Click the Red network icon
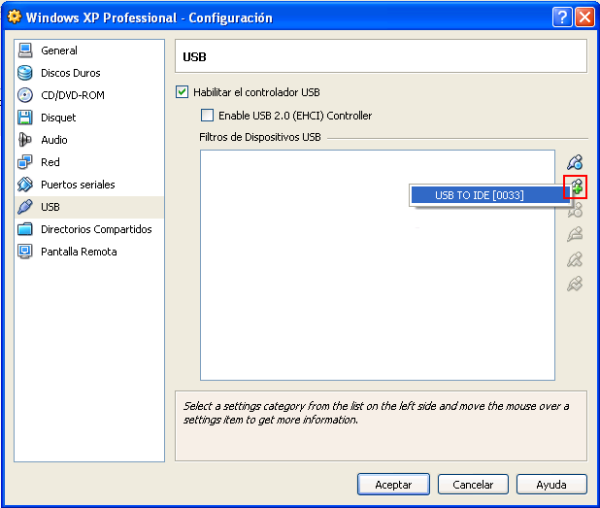Screen dimensions: 600x508 click(x=26, y=162)
